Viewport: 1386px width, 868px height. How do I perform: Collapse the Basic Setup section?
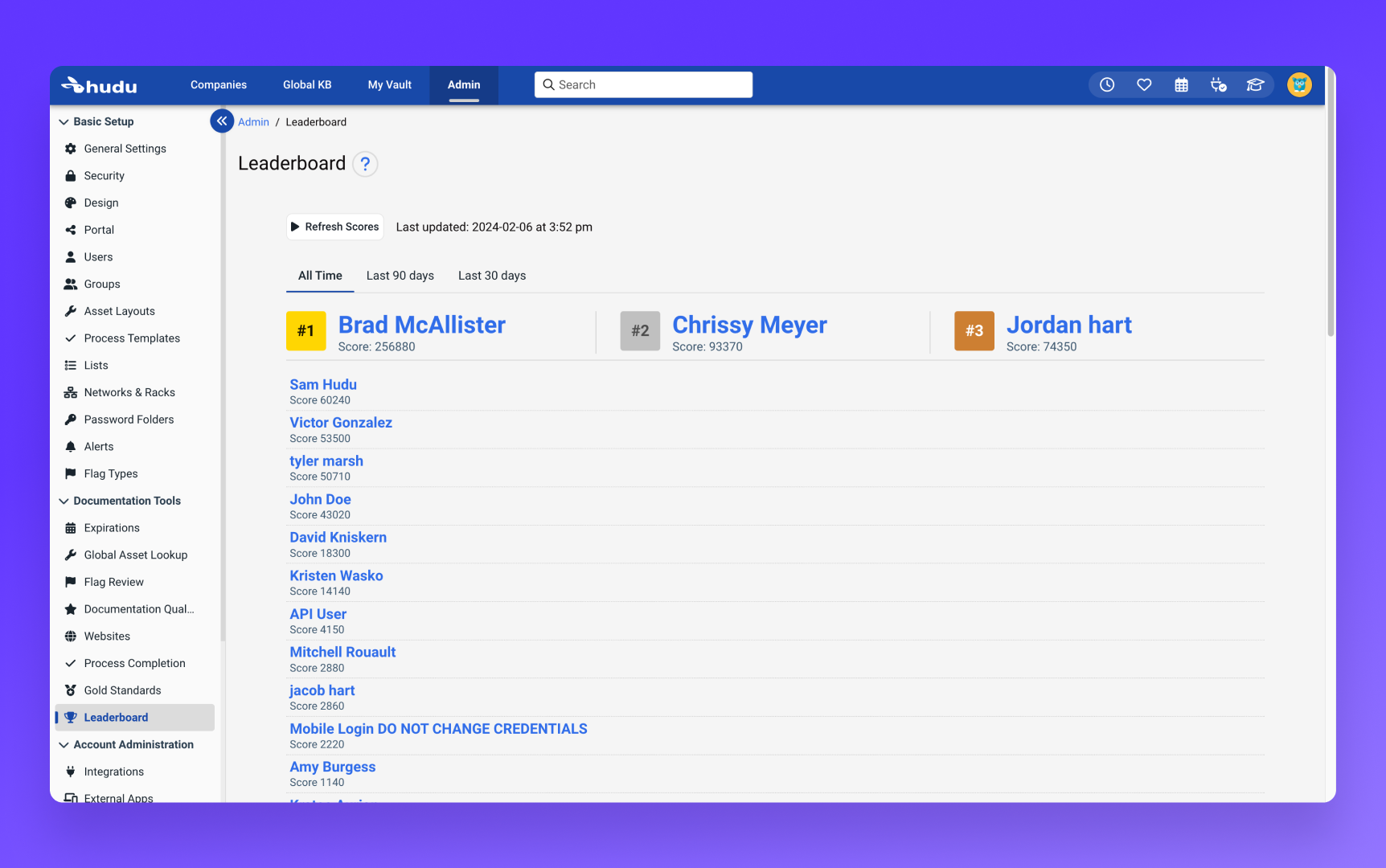tap(64, 121)
